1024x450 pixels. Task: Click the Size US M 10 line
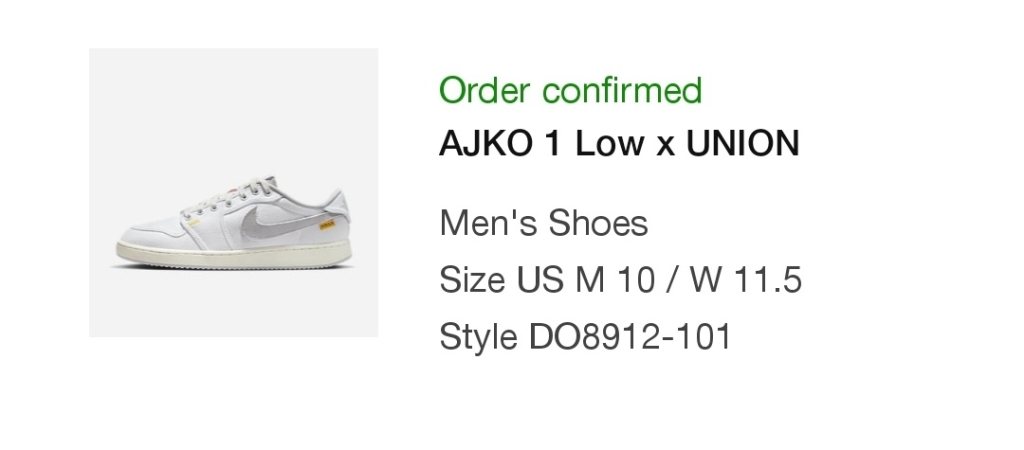pyautogui.click(x=620, y=280)
